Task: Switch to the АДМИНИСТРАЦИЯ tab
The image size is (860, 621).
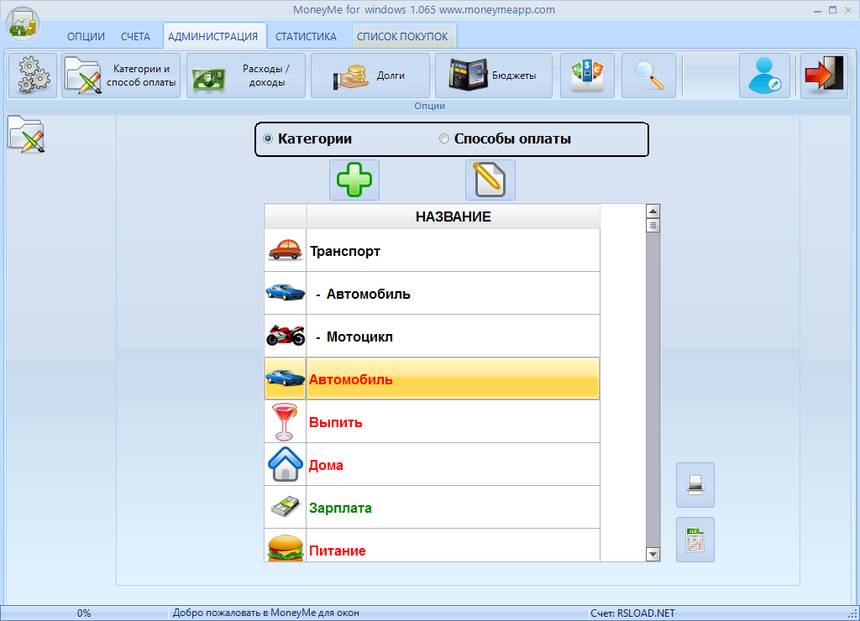Action: (213, 37)
